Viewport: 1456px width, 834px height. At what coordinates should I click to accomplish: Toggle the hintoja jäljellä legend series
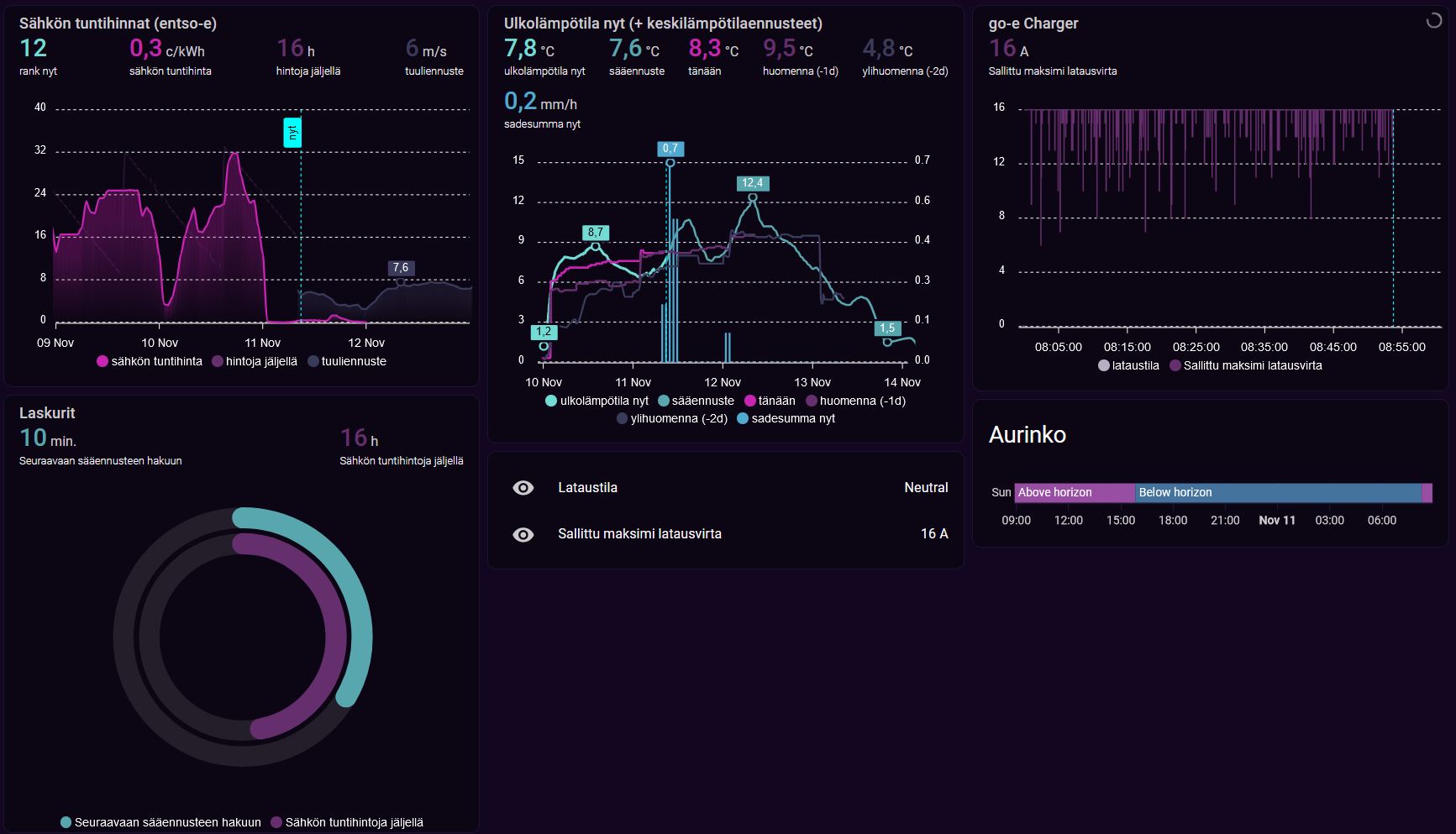click(x=255, y=361)
